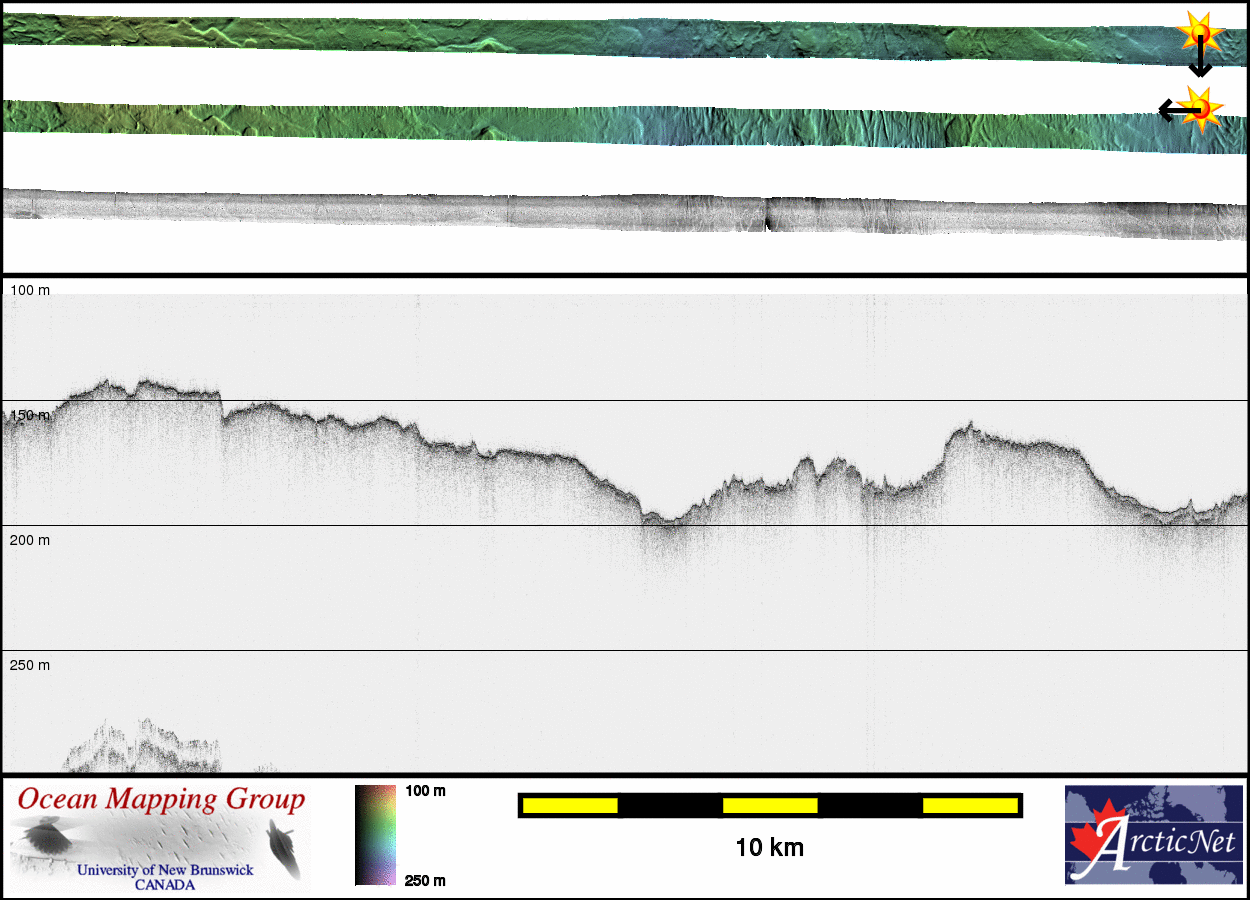Viewport: 1250px width, 900px height.
Task: Select the 100 m color legend label
Action: [x=425, y=791]
